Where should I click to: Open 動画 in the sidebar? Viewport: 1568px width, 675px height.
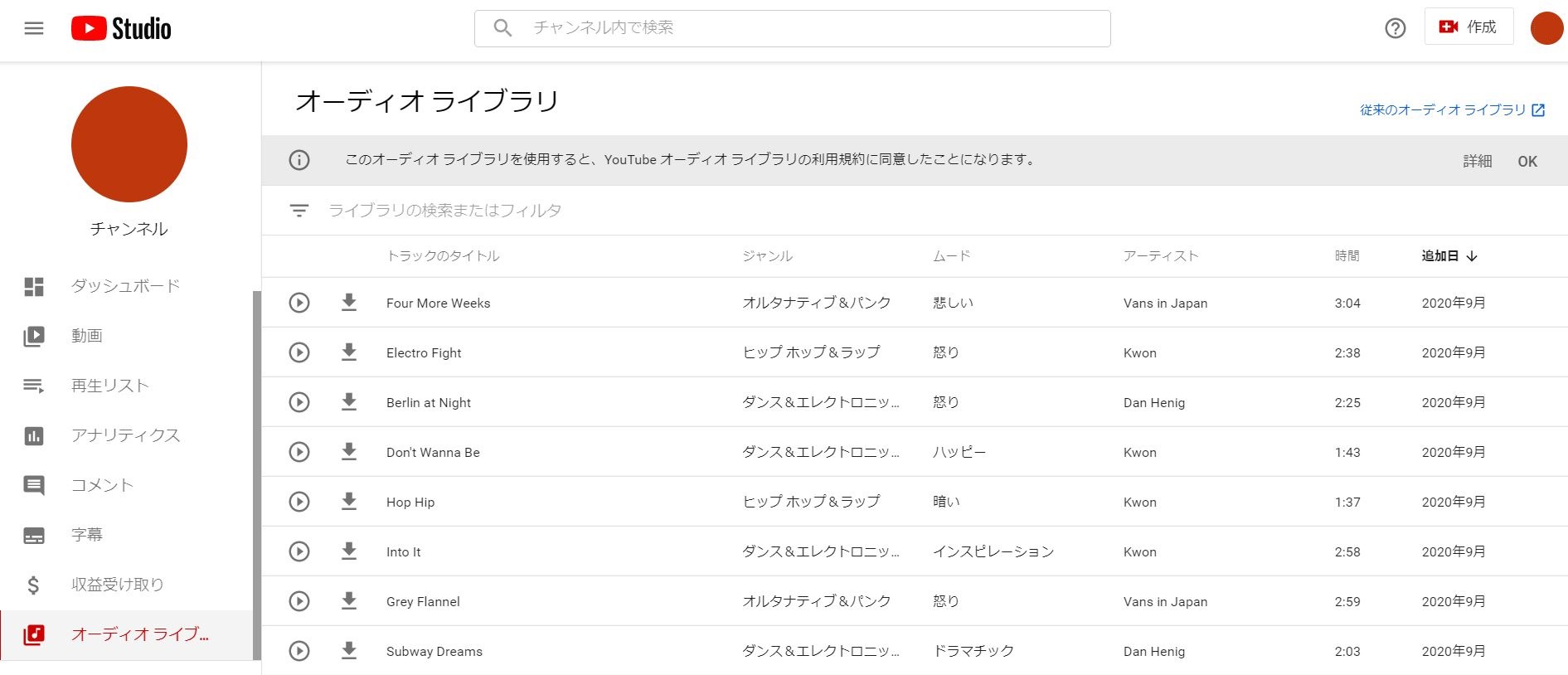[x=126, y=336]
